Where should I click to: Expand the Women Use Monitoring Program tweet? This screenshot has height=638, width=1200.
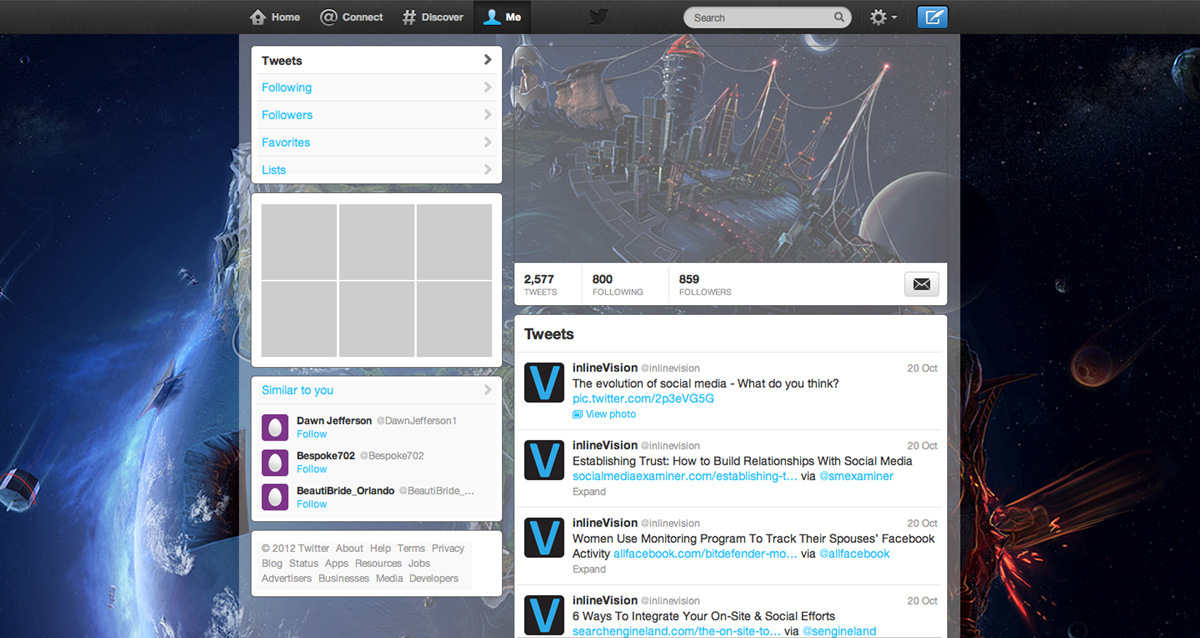coord(589,569)
